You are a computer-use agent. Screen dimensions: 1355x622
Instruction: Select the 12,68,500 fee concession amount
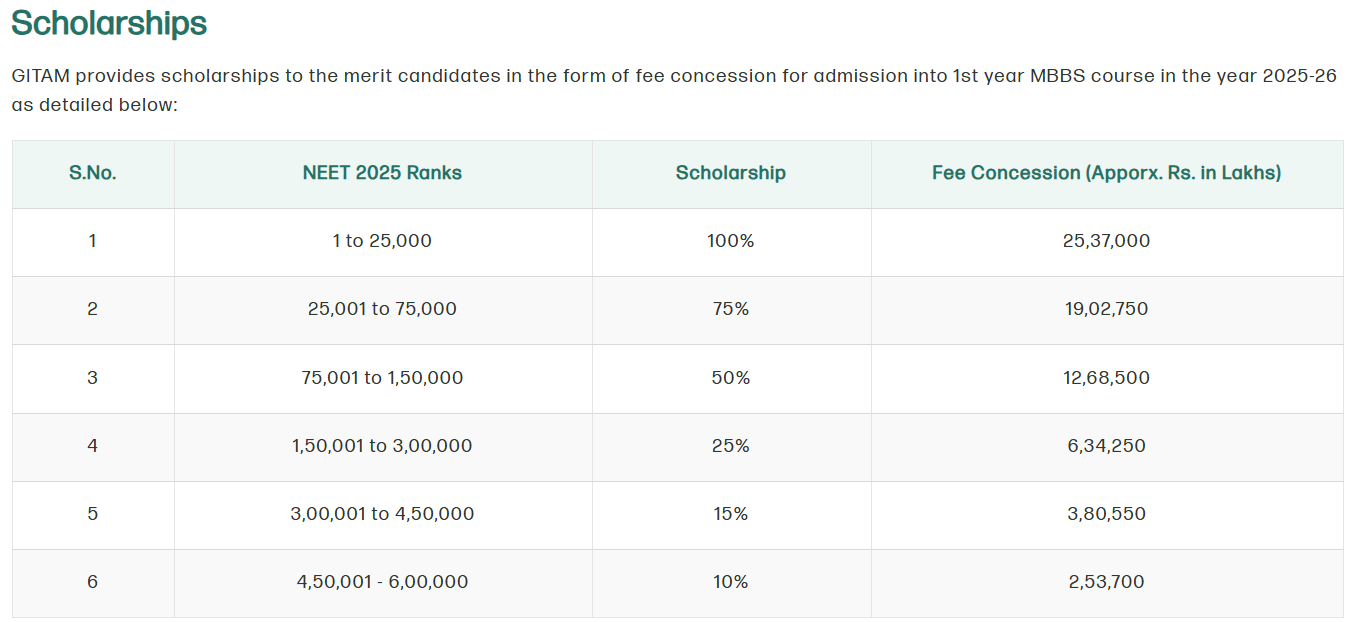point(1106,378)
